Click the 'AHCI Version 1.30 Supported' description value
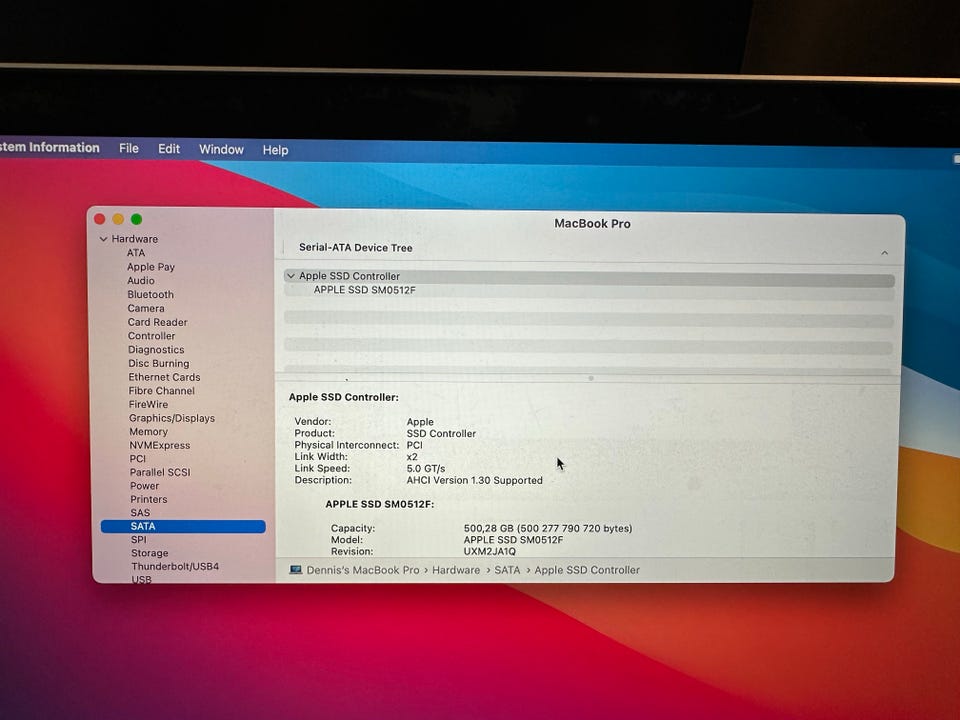Viewport: 960px width, 720px height. 474,481
